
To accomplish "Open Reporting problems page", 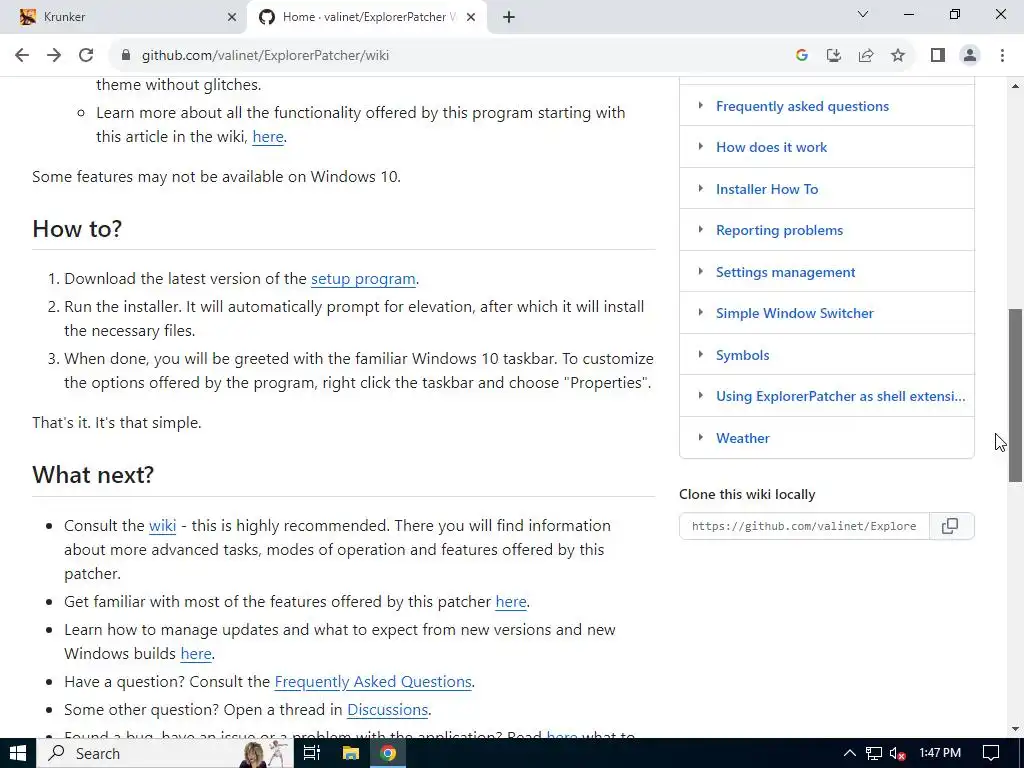I will [779, 231].
